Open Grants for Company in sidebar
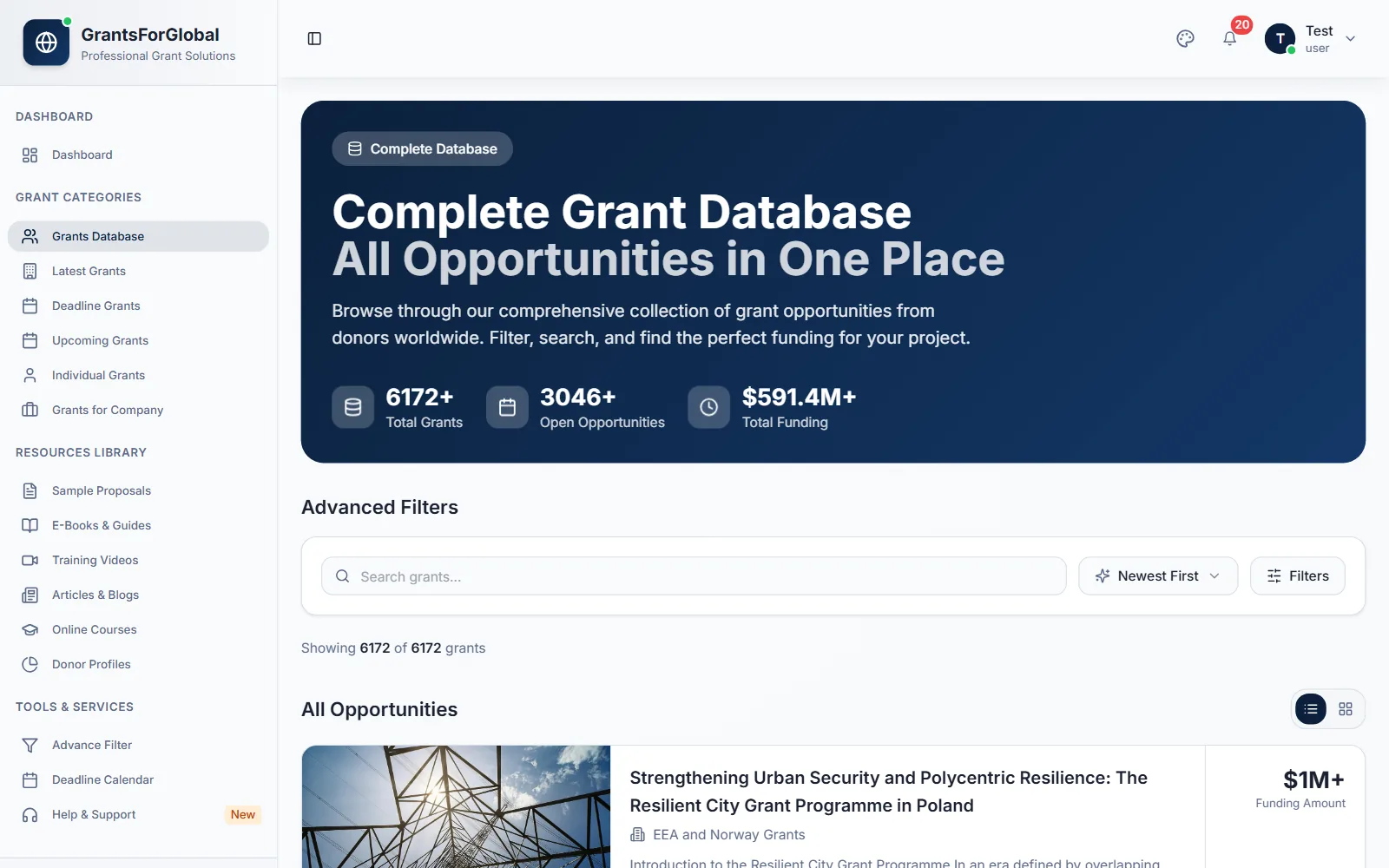 point(138,410)
